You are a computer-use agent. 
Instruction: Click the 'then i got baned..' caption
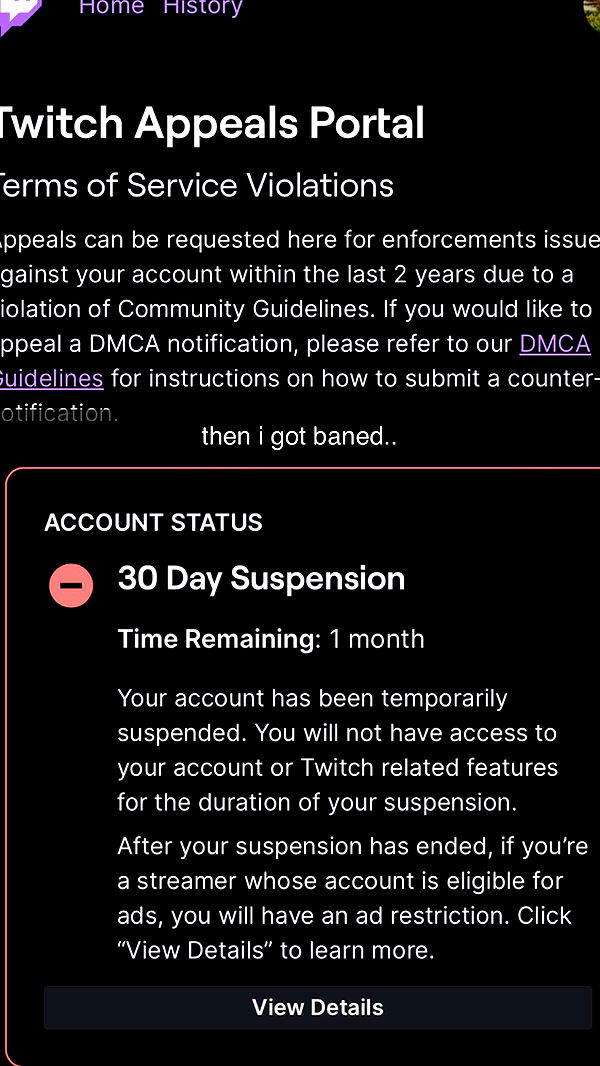[x=299, y=436]
